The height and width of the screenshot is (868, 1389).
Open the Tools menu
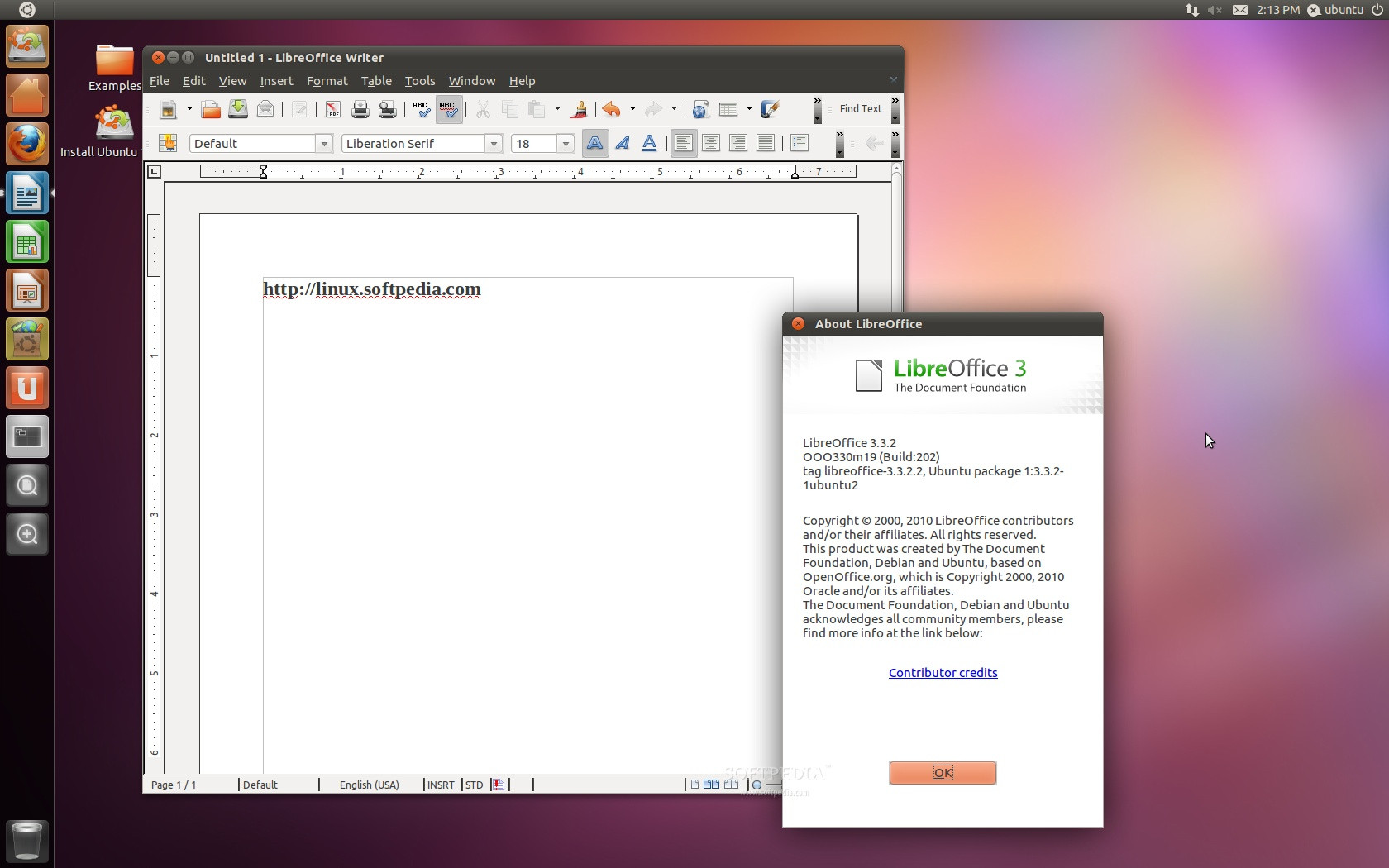tap(420, 81)
